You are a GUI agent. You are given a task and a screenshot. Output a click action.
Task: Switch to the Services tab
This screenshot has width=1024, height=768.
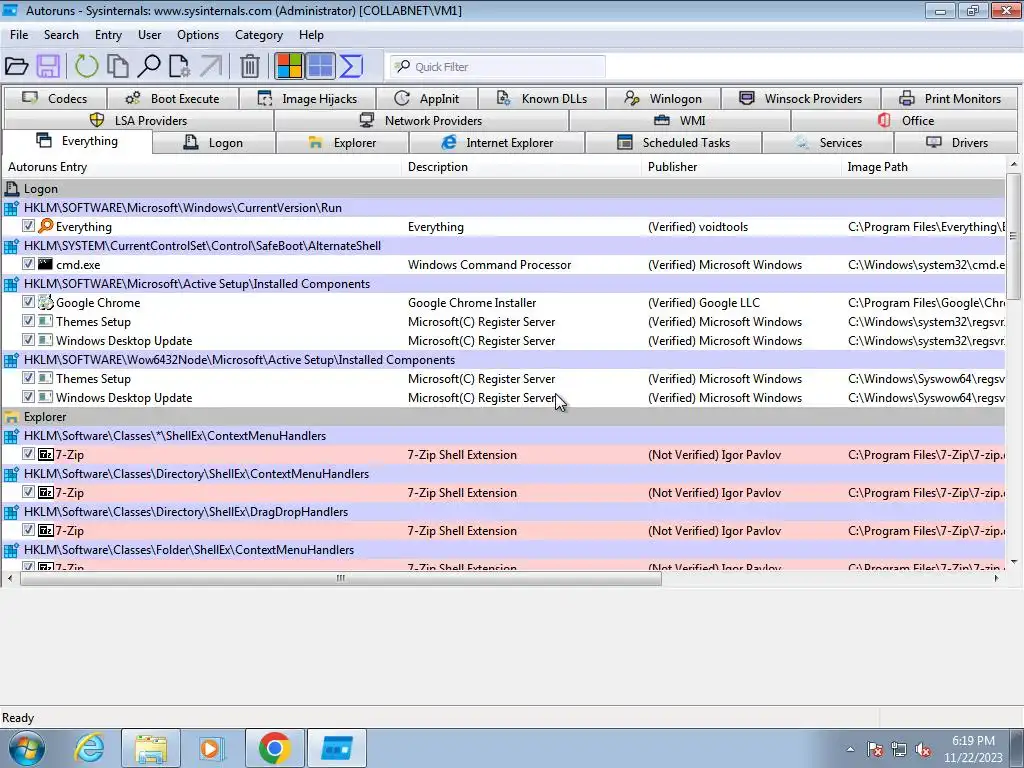[x=828, y=142]
